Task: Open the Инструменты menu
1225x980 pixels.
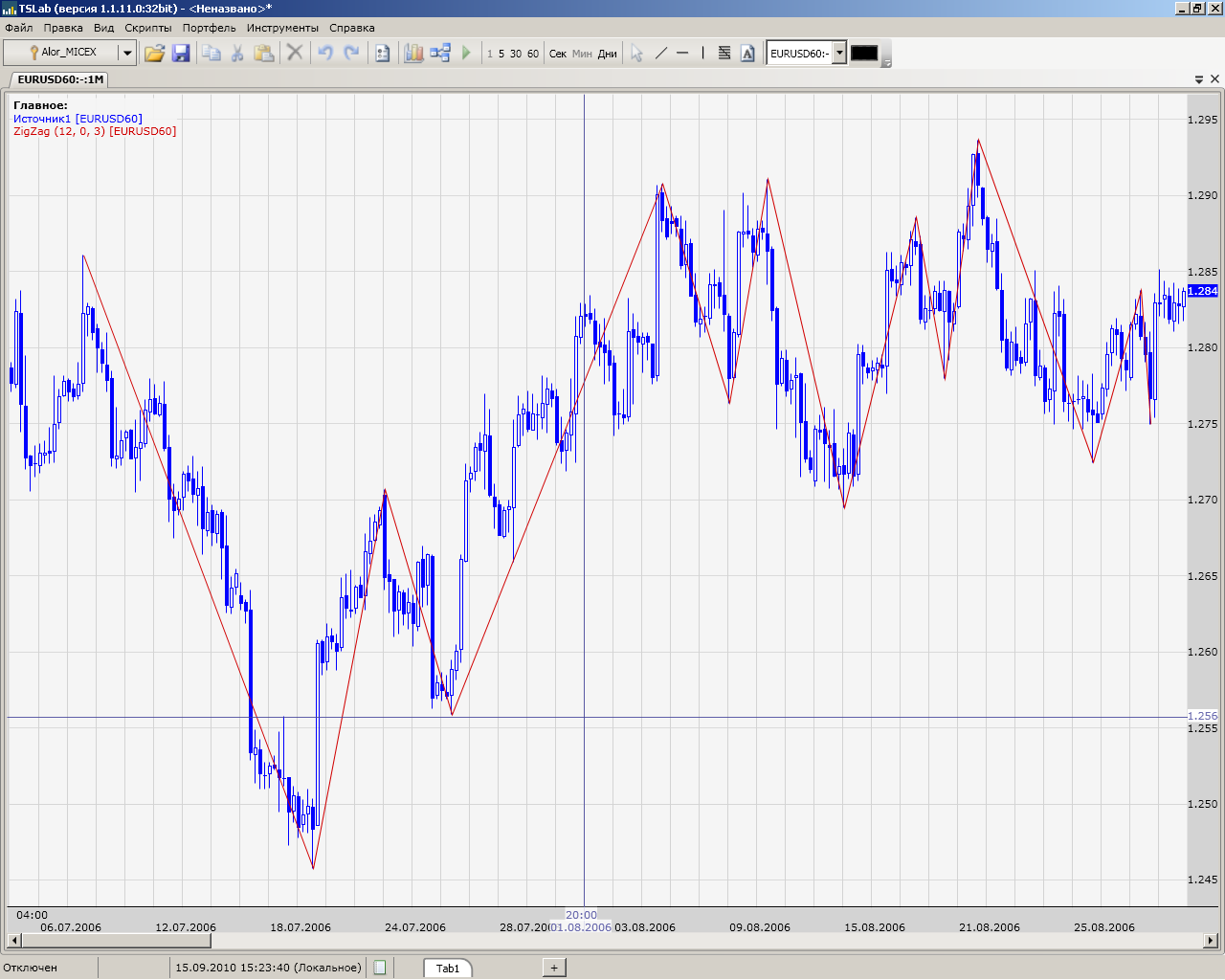Action: point(282,28)
